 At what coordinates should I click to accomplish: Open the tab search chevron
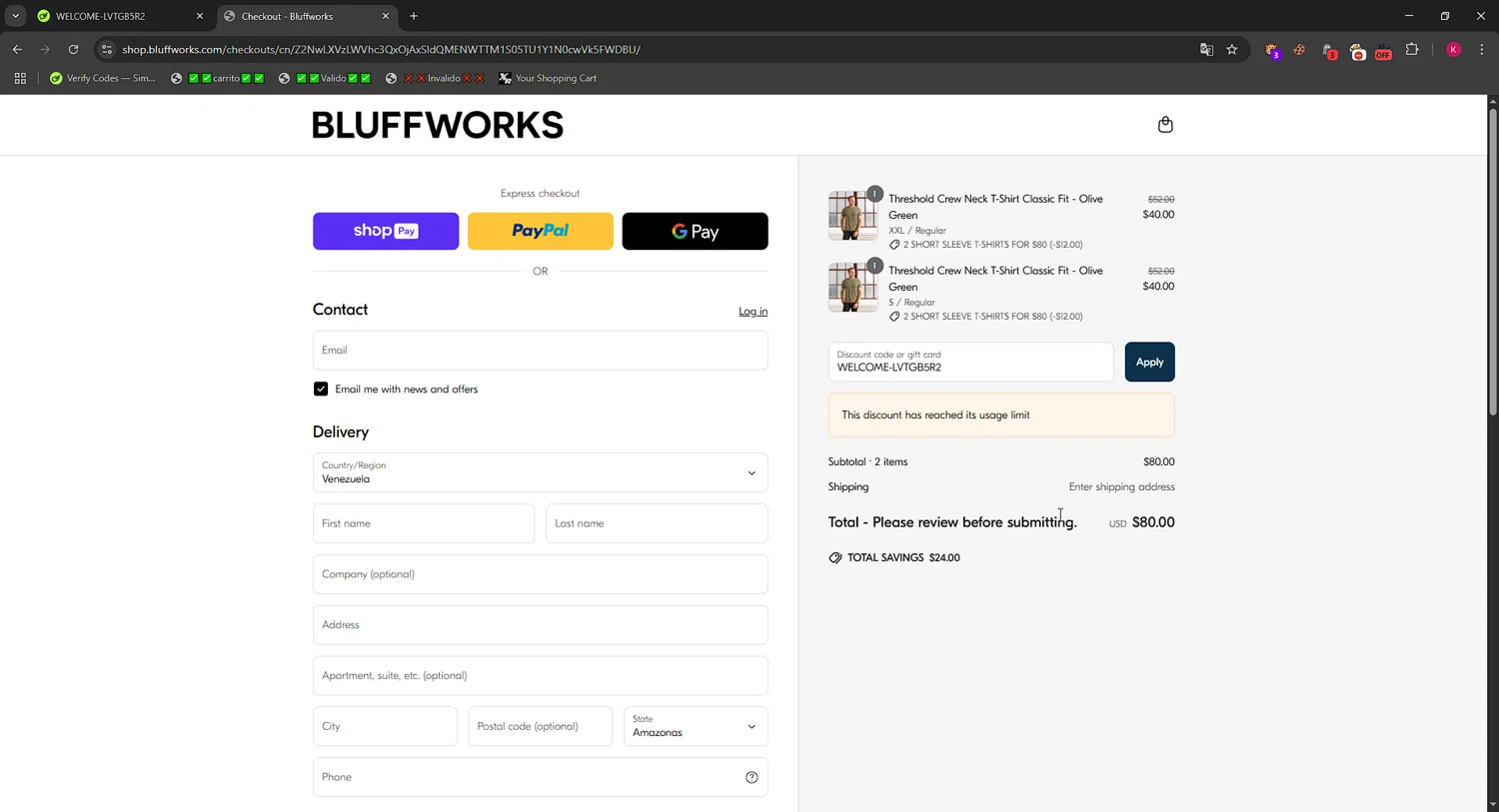pos(15,16)
